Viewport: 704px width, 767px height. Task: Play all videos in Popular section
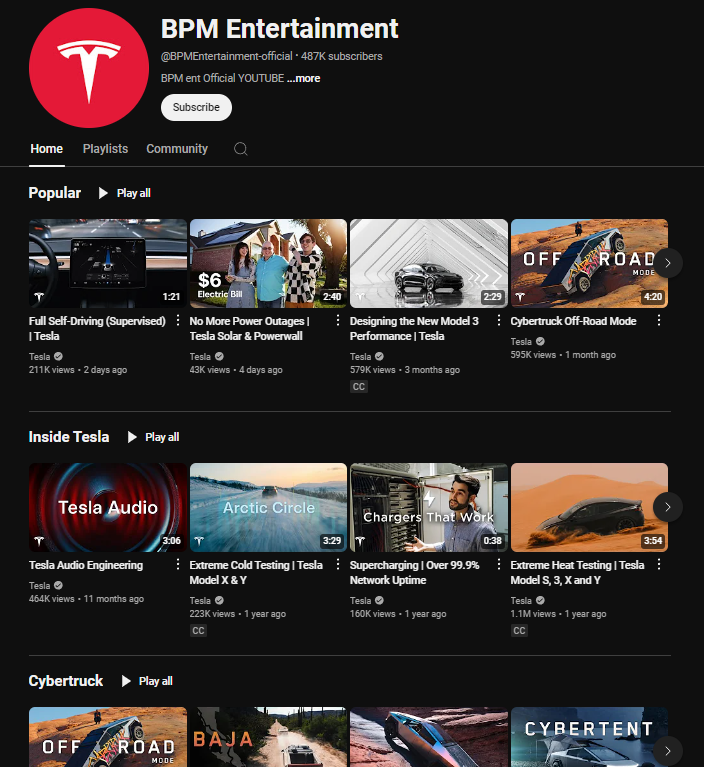[x=124, y=193]
